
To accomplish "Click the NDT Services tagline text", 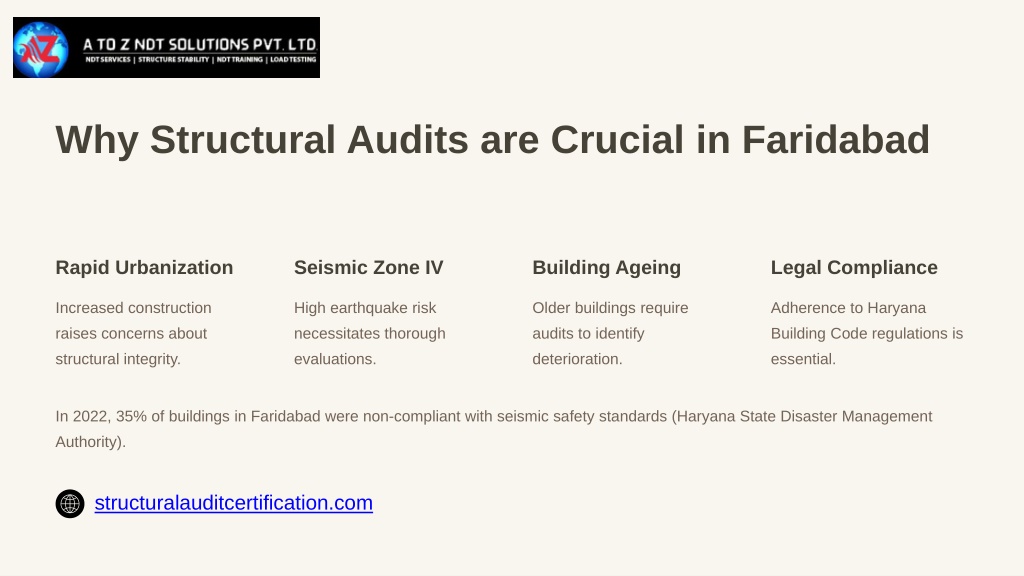I will [x=108, y=59].
